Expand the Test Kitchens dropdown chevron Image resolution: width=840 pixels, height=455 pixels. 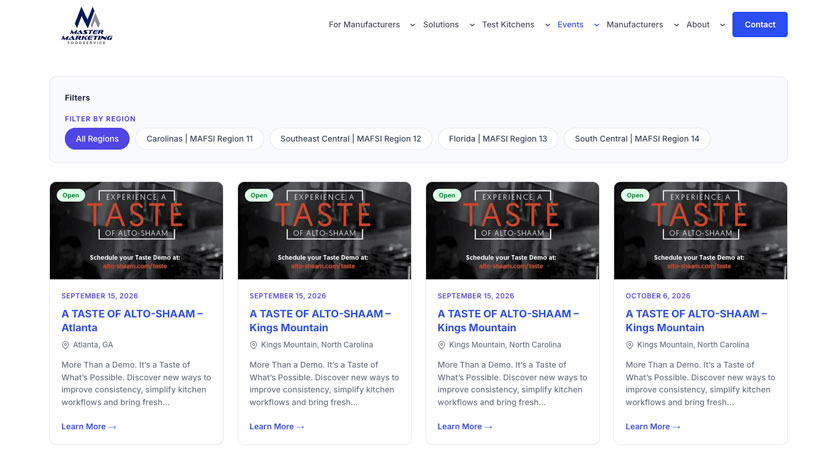[548, 25]
